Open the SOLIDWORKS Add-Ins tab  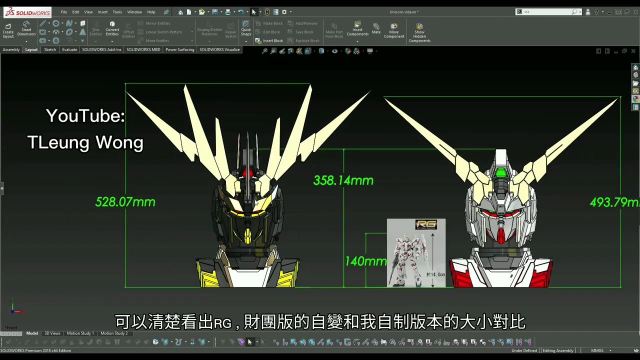[x=102, y=50]
